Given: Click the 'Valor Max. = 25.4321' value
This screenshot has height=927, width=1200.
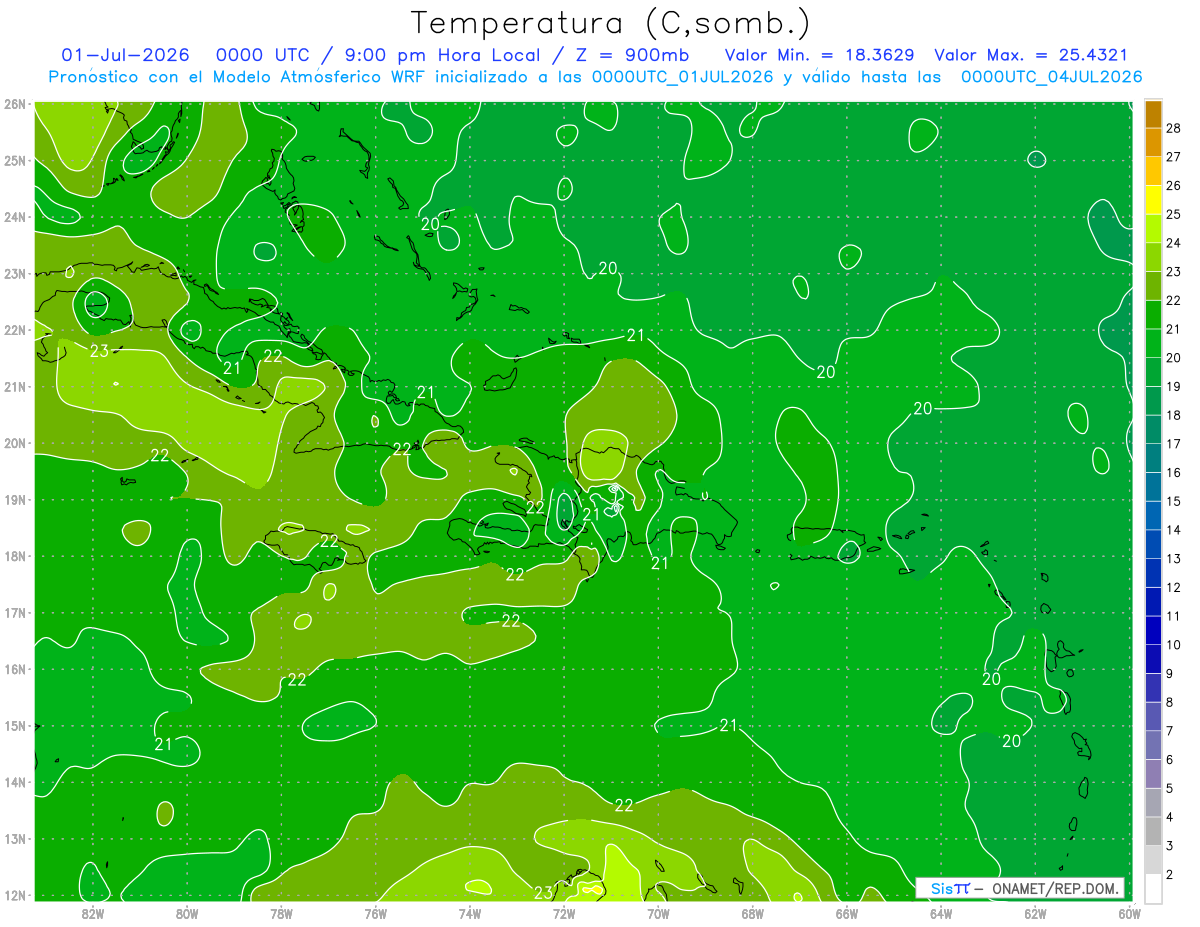Looking at the screenshot, I should pos(1031,55).
